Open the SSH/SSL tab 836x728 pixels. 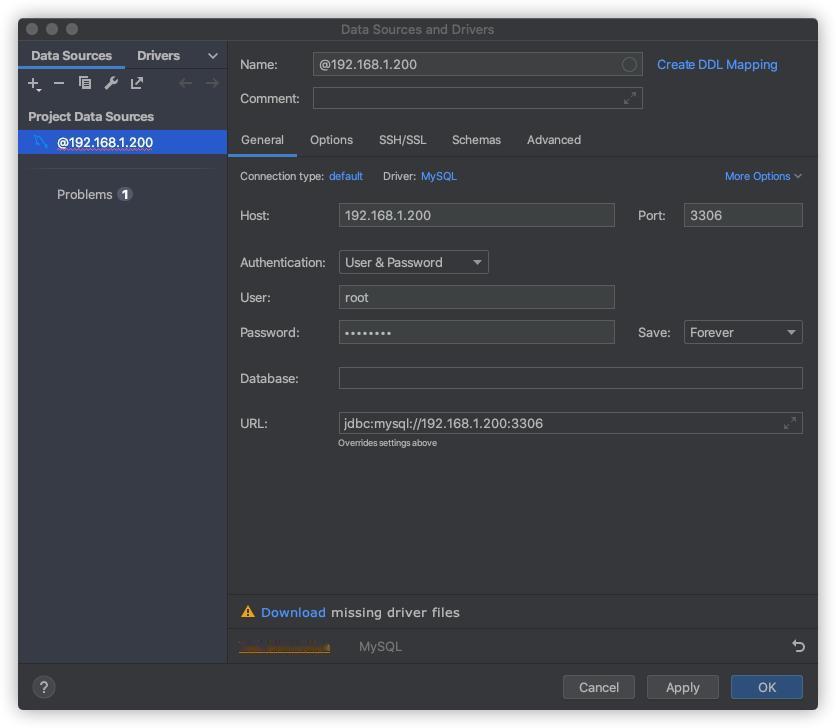pos(403,140)
